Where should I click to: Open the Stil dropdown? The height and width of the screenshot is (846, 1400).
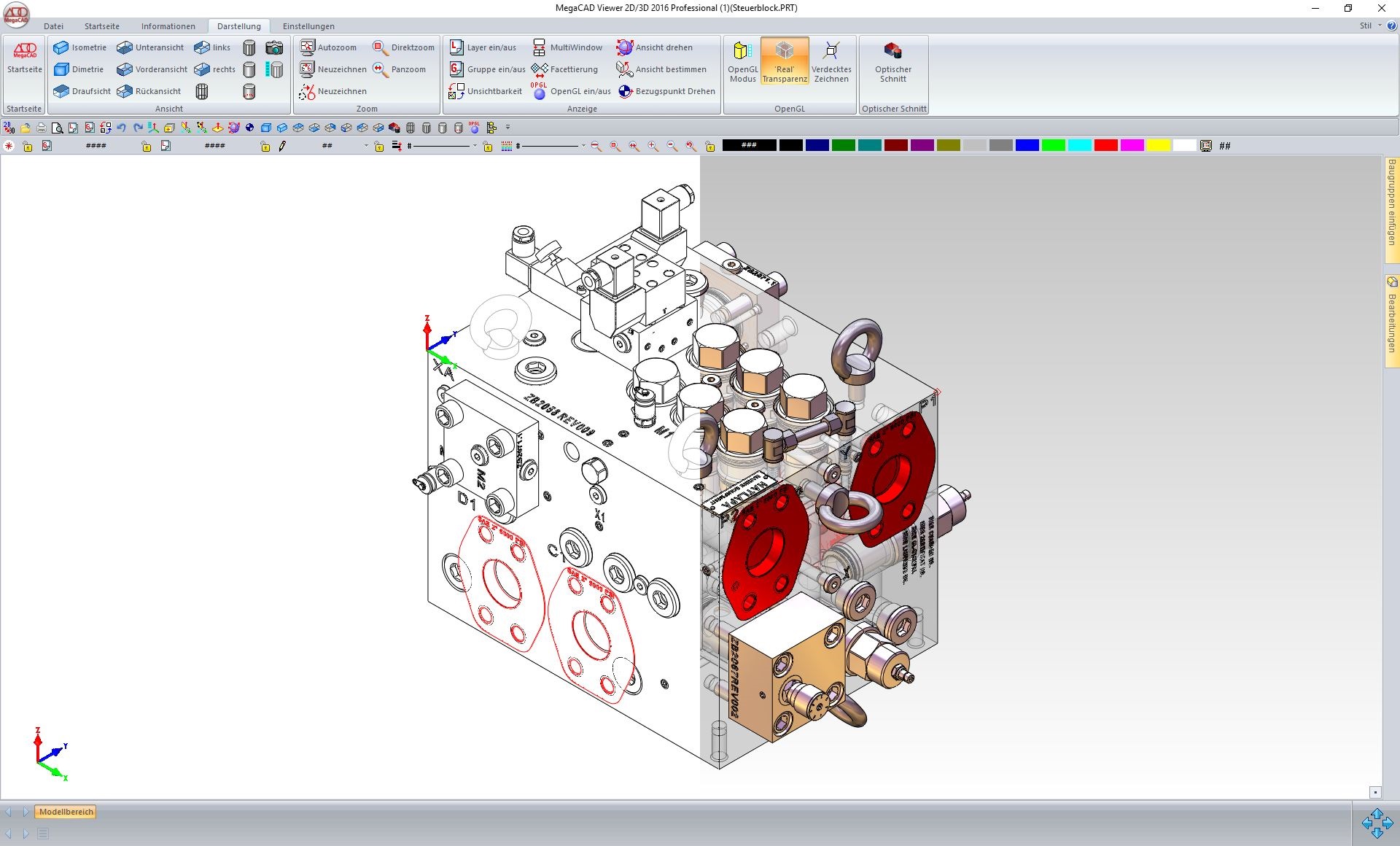pos(1370,26)
